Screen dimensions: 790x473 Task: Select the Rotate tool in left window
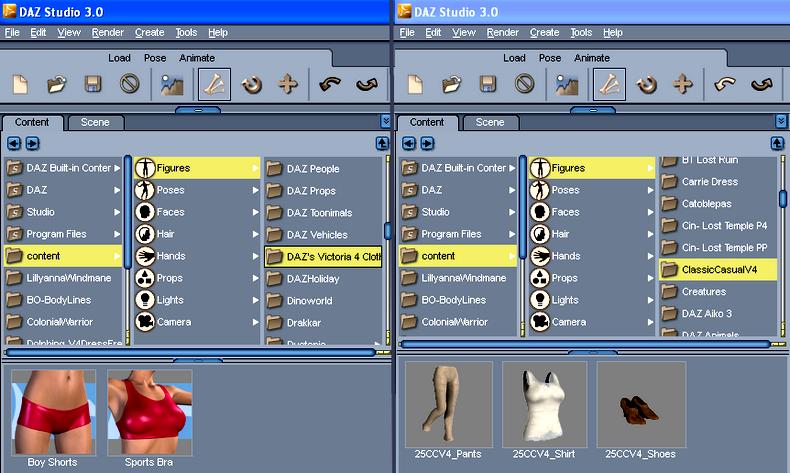251,84
